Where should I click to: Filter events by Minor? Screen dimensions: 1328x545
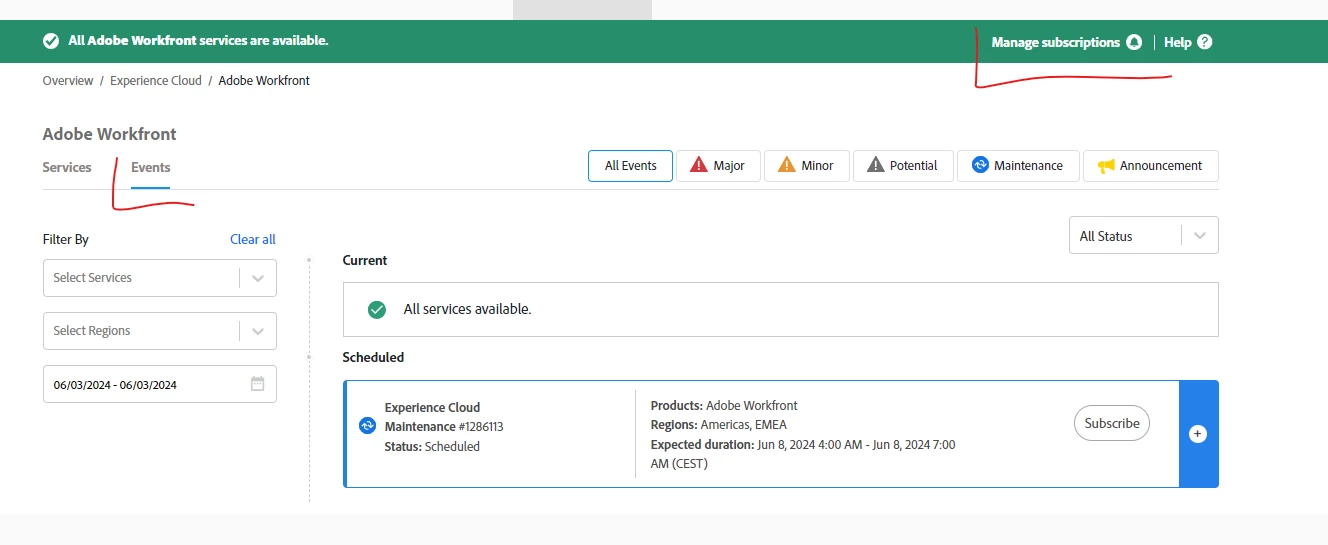coord(806,166)
